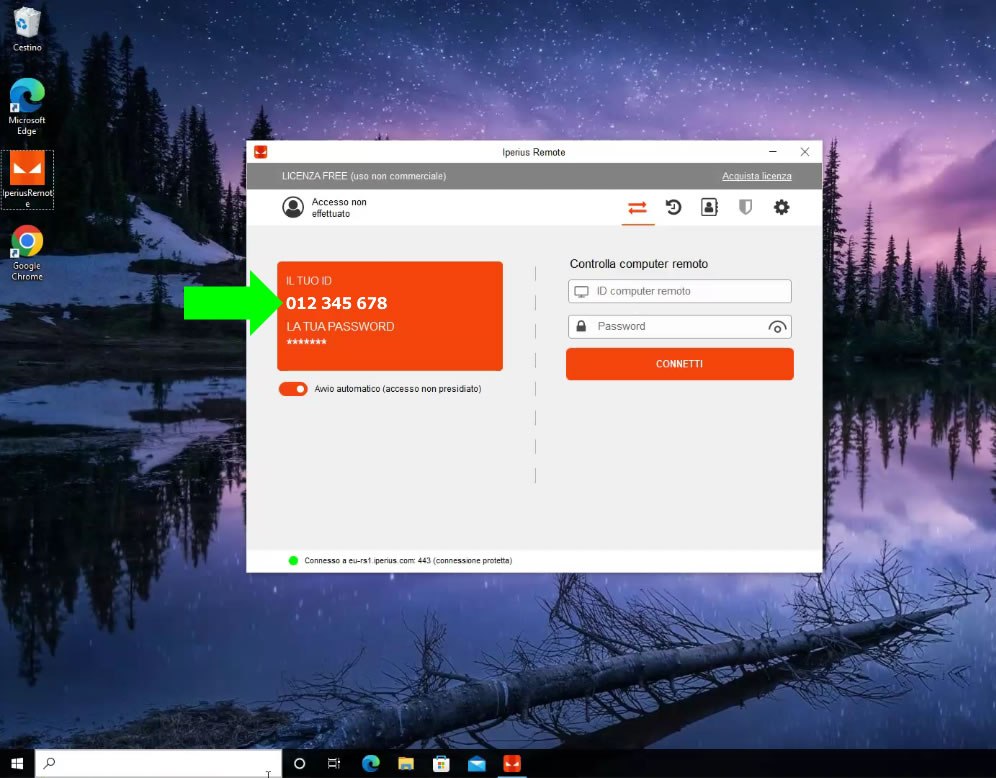Open the Cestino recycle bin desktop icon
Image resolution: width=996 pixels, height=778 pixels.
tap(27, 29)
